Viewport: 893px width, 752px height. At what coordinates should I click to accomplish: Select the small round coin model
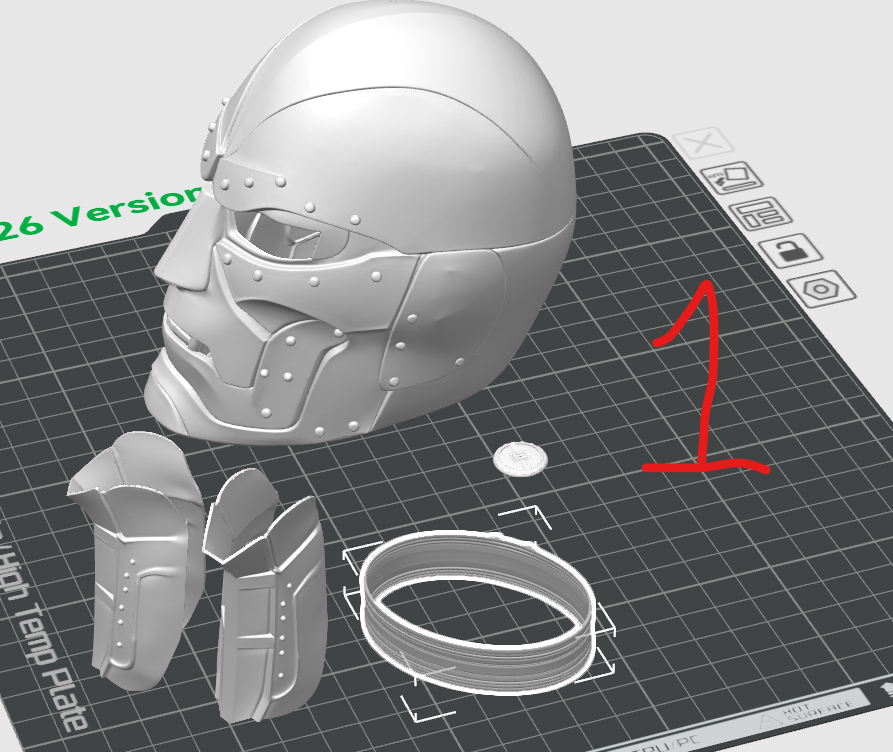(520, 458)
